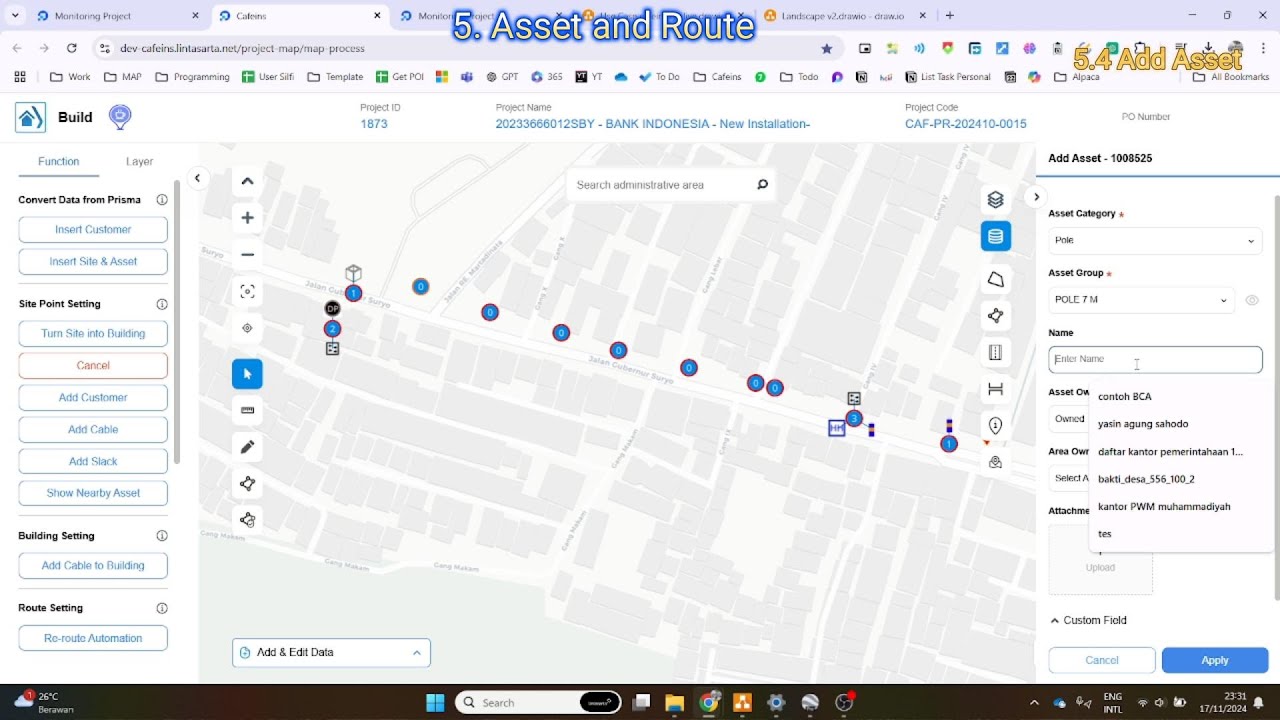This screenshot has width=1280, height=720.
Task: Open info for Site Point Setting
Action: 162,304
